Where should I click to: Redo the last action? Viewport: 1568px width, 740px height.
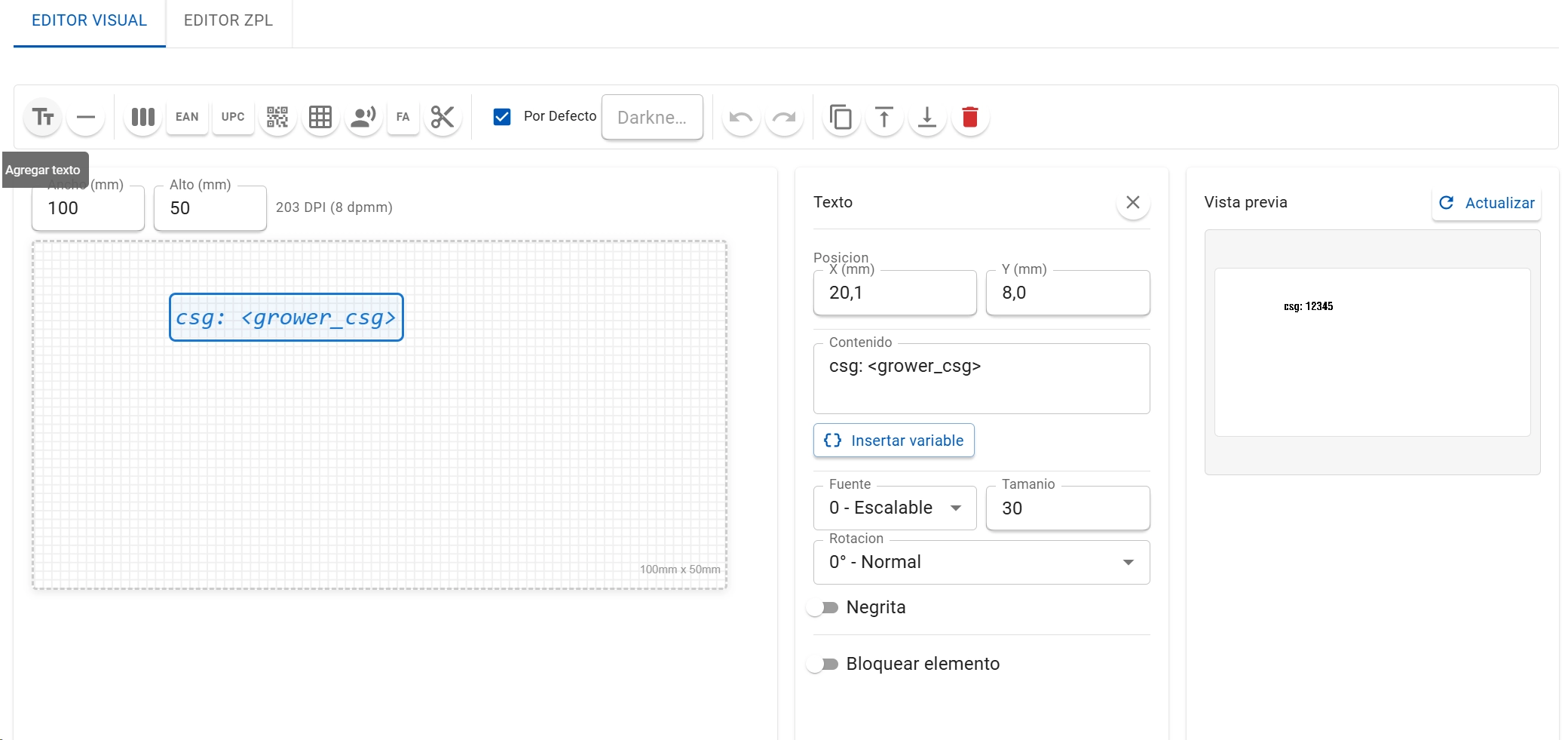(x=784, y=117)
